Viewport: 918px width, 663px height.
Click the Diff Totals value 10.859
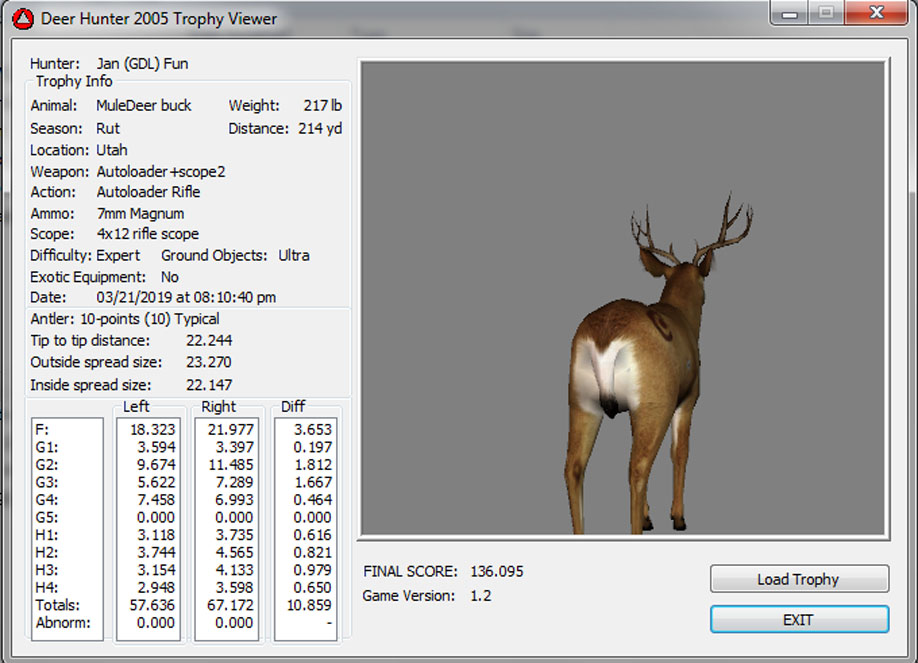click(x=309, y=605)
